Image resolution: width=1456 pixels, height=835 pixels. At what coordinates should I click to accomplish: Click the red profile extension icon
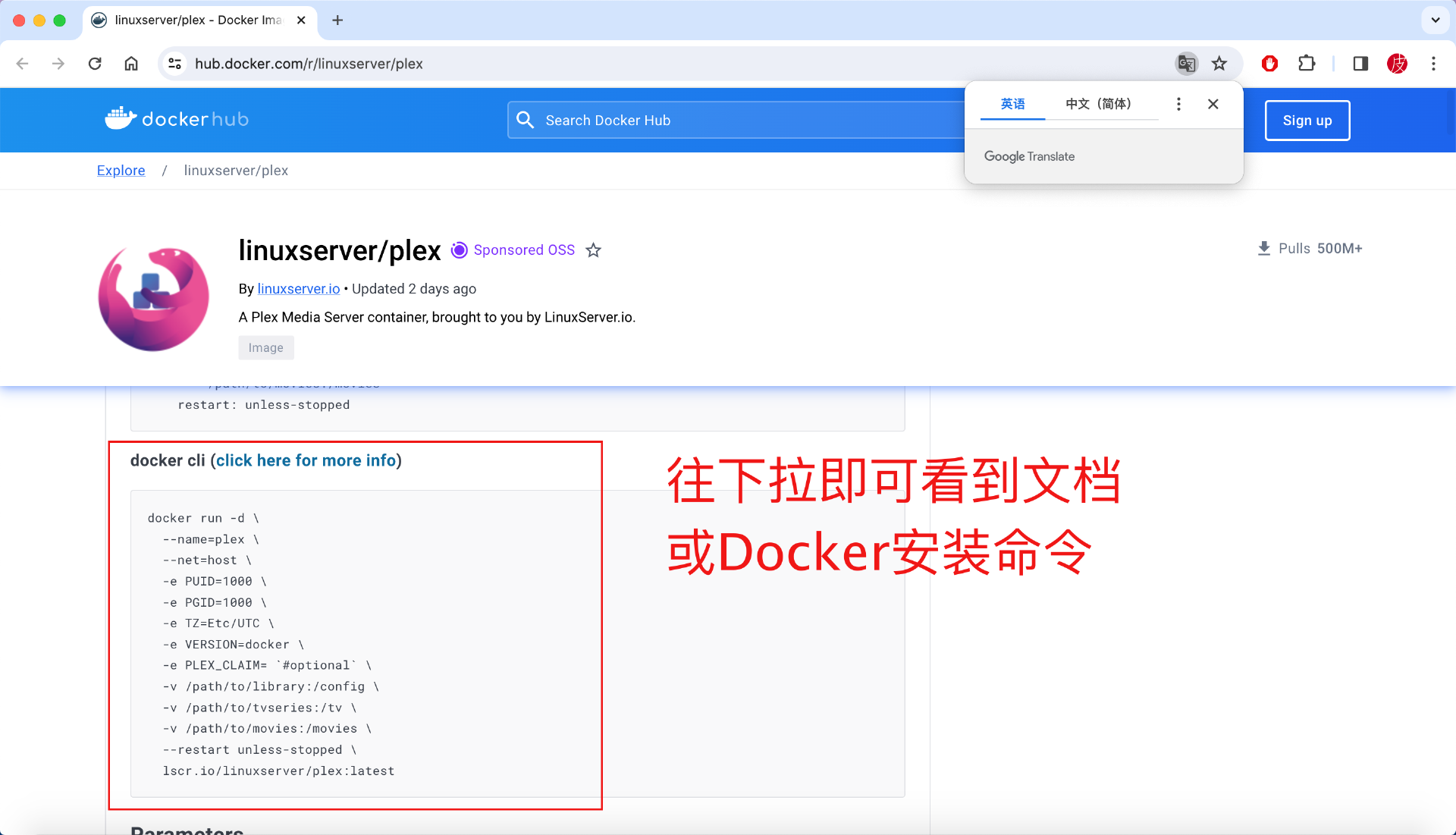coord(1398,64)
